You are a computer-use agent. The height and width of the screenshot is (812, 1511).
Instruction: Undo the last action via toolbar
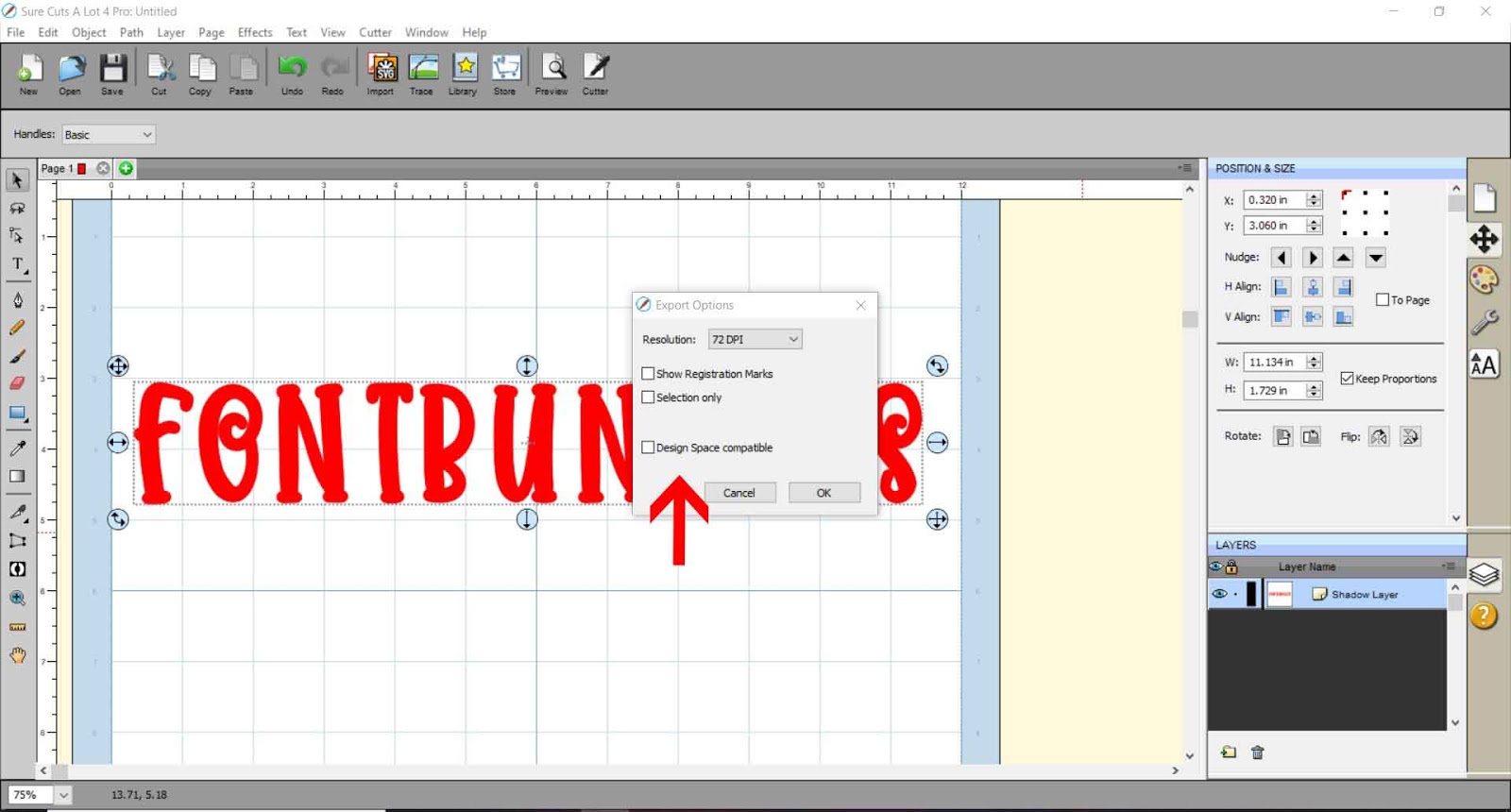[x=293, y=74]
